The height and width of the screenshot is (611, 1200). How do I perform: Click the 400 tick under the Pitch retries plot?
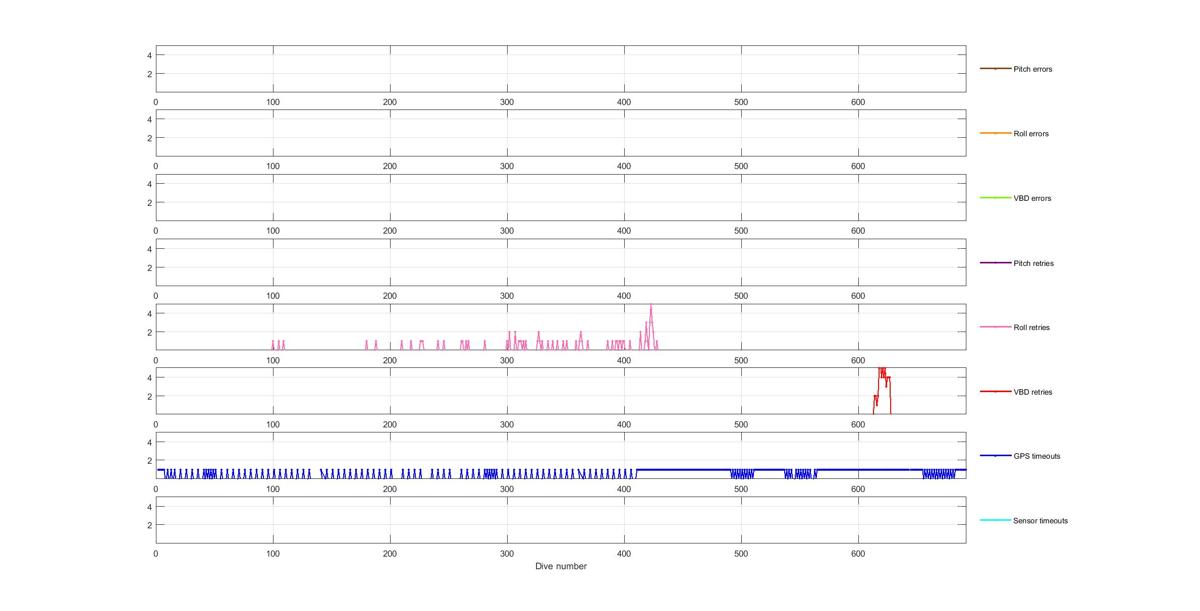point(624,295)
